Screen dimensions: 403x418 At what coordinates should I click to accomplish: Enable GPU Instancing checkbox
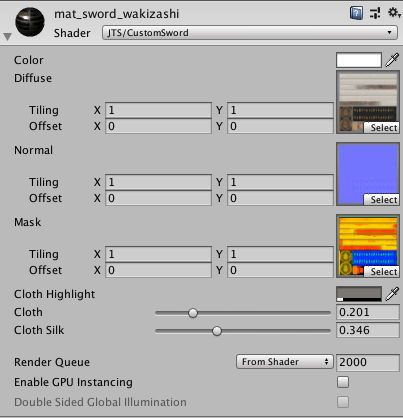[343, 382]
